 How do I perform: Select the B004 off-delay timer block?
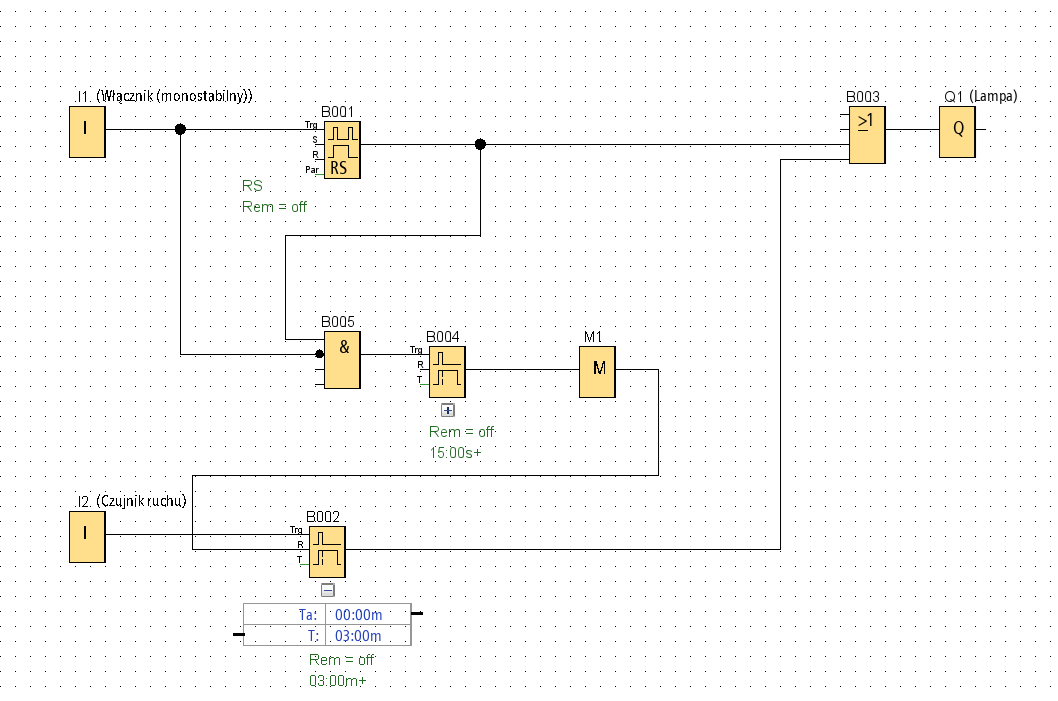coord(447,372)
